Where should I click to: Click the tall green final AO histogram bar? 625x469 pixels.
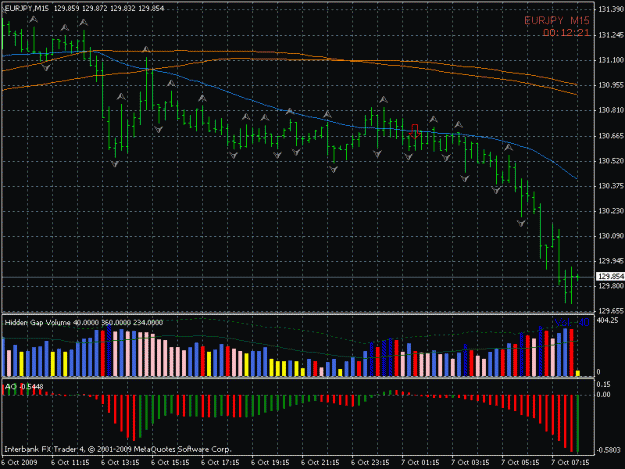click(x=578, y=424)
